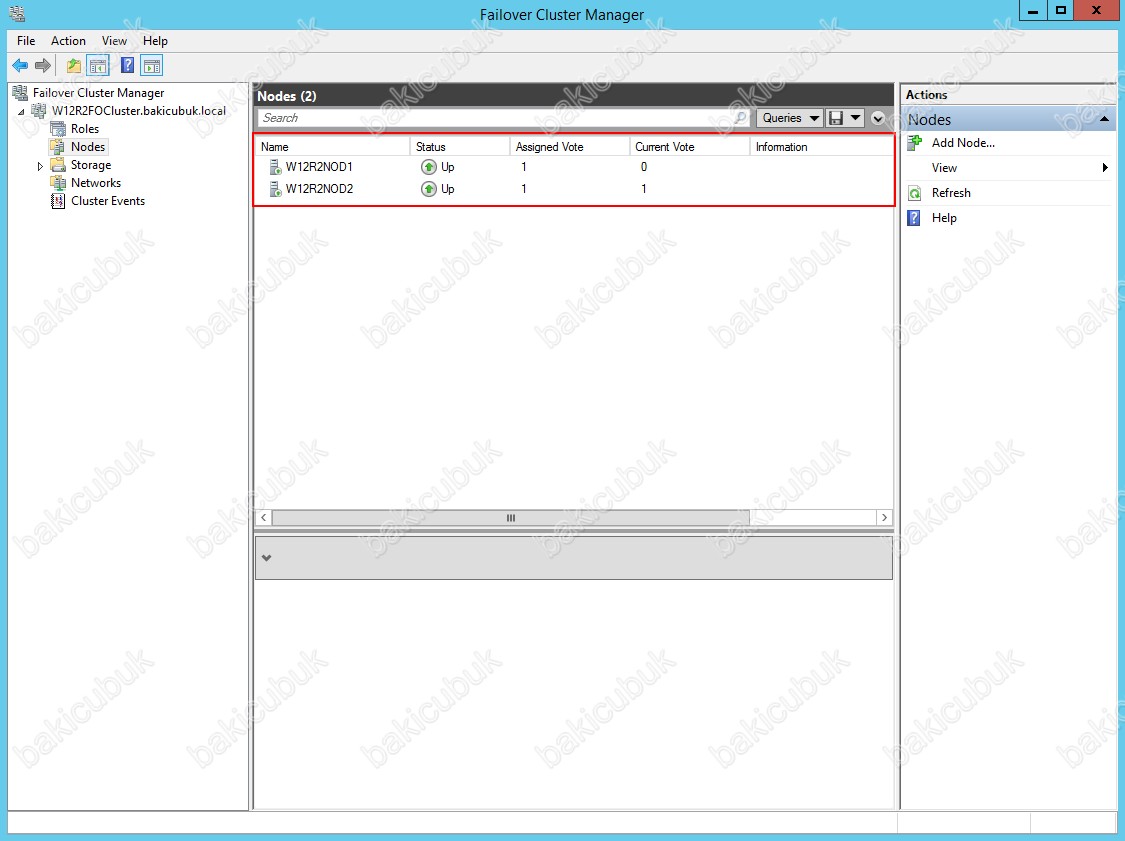Open the Help menu in menu bar
The height and width of the screenshot is (841, 1125).
[x=155, y=41]
